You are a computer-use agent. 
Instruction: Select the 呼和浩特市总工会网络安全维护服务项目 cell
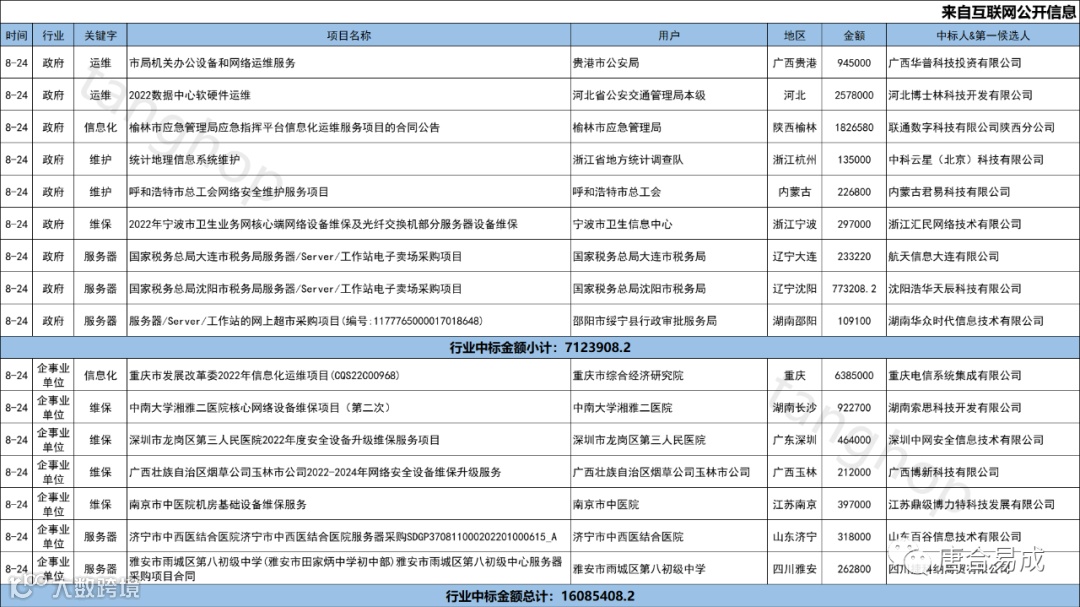pos(349,192)
